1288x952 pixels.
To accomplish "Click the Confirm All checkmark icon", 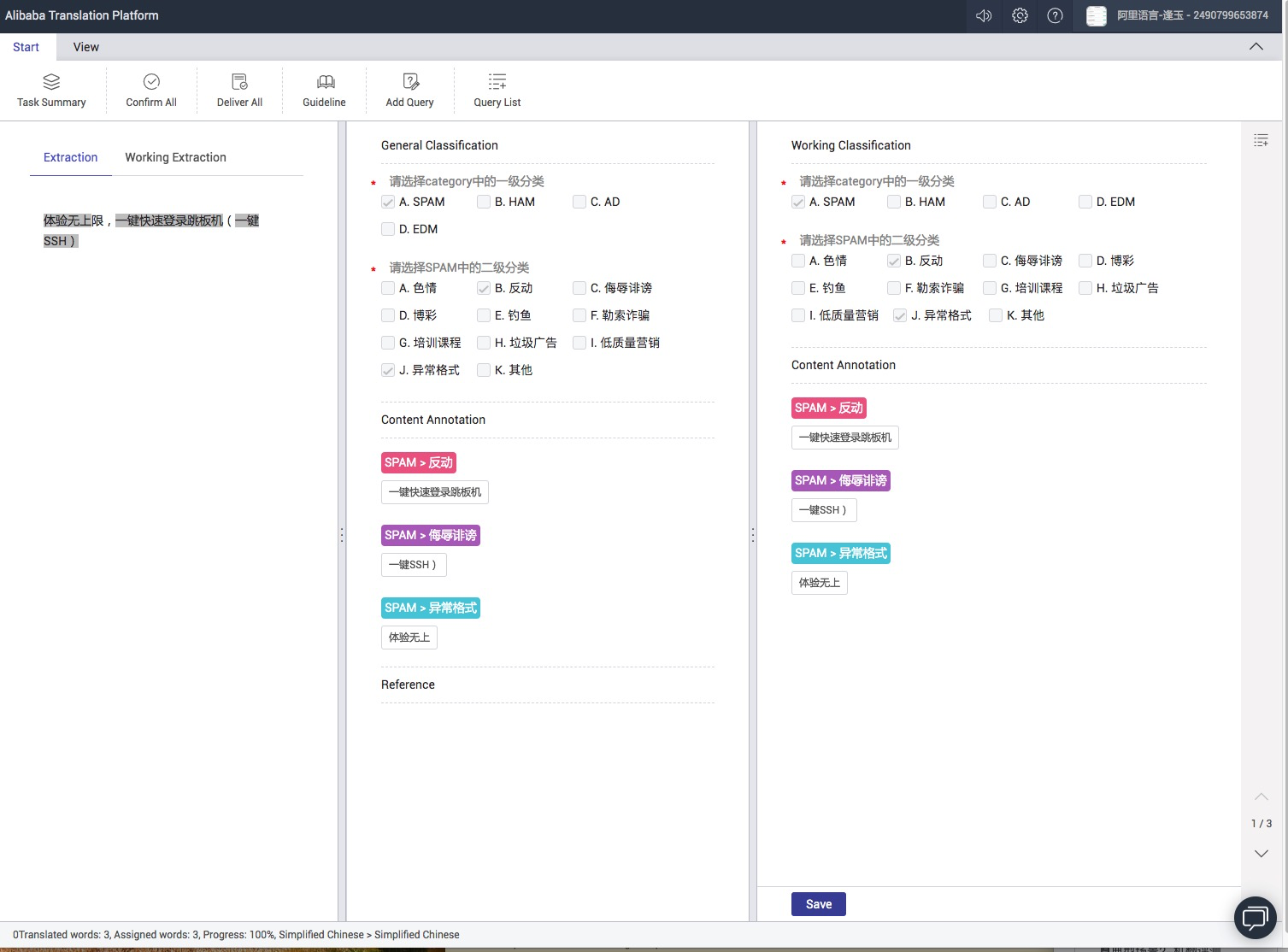I will (x=151, y=82).
